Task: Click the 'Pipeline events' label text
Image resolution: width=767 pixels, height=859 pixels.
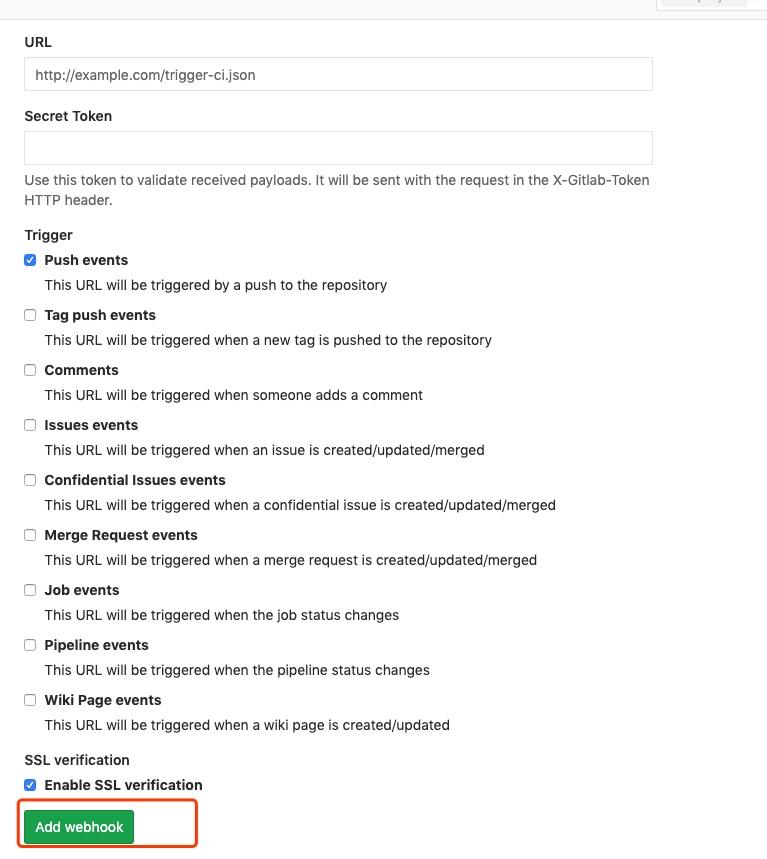Action: point(96,645)
